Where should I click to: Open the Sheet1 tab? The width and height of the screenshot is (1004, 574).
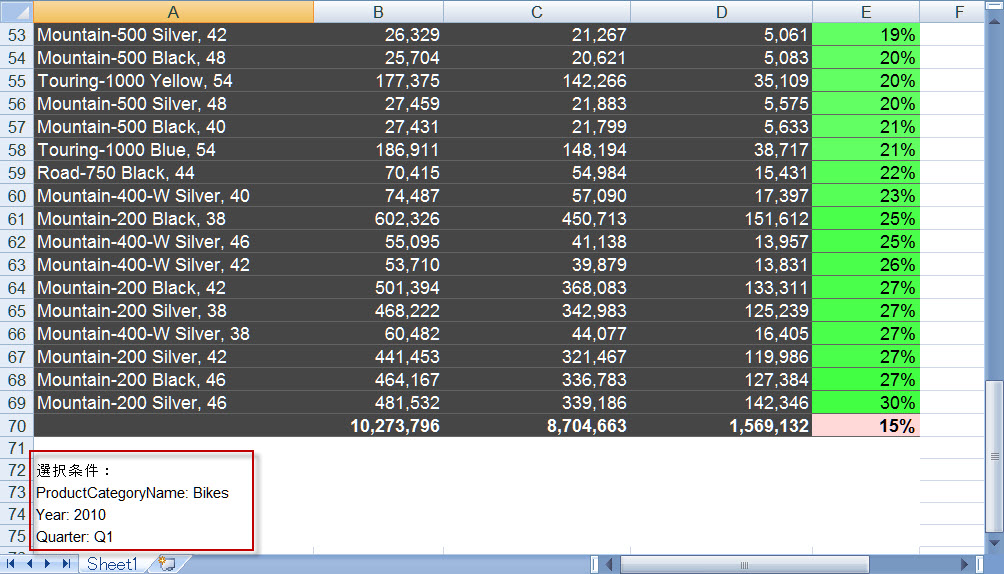(113, 564)
